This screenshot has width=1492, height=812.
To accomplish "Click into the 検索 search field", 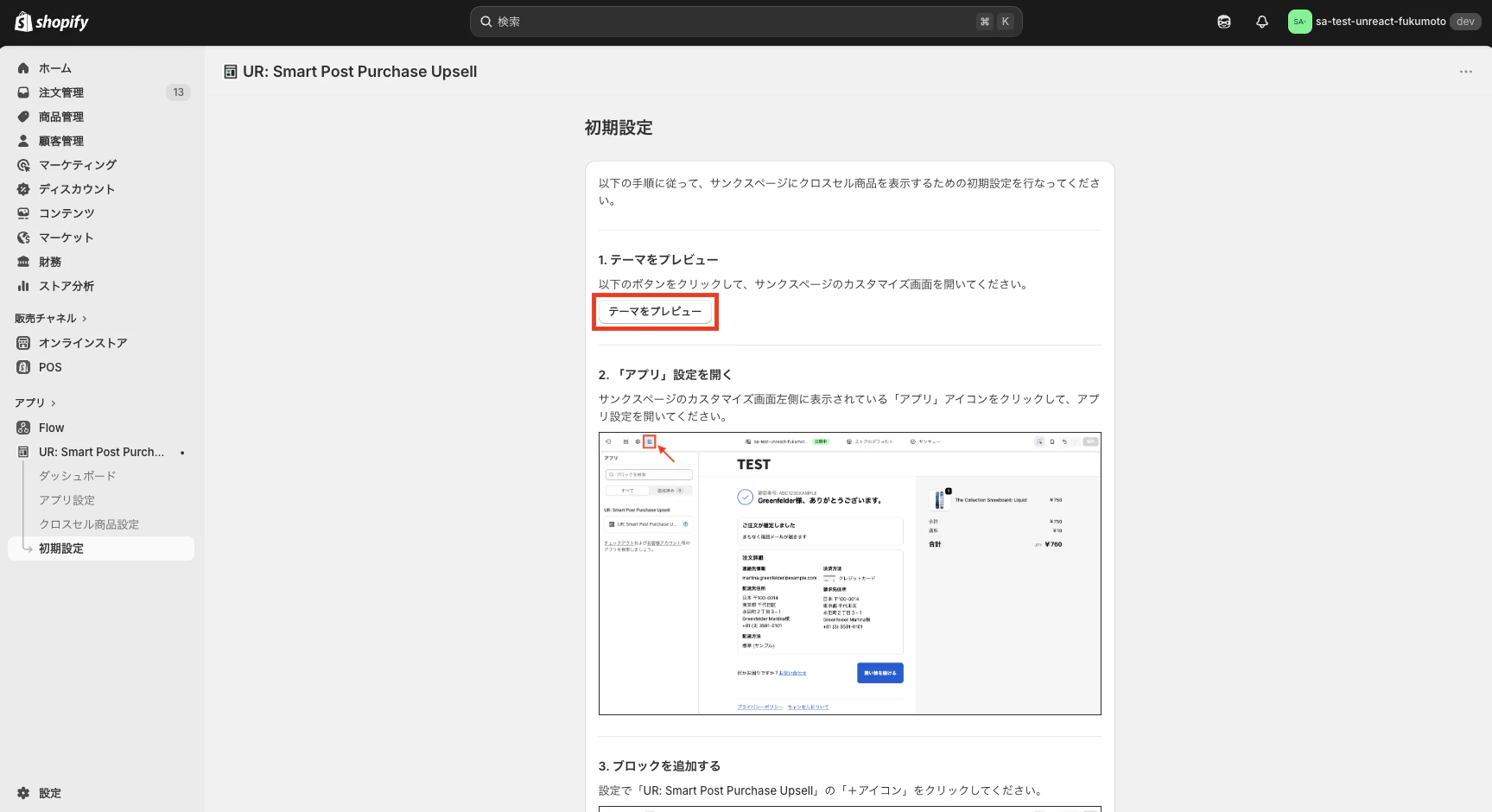I will click(x=746, y=22).
